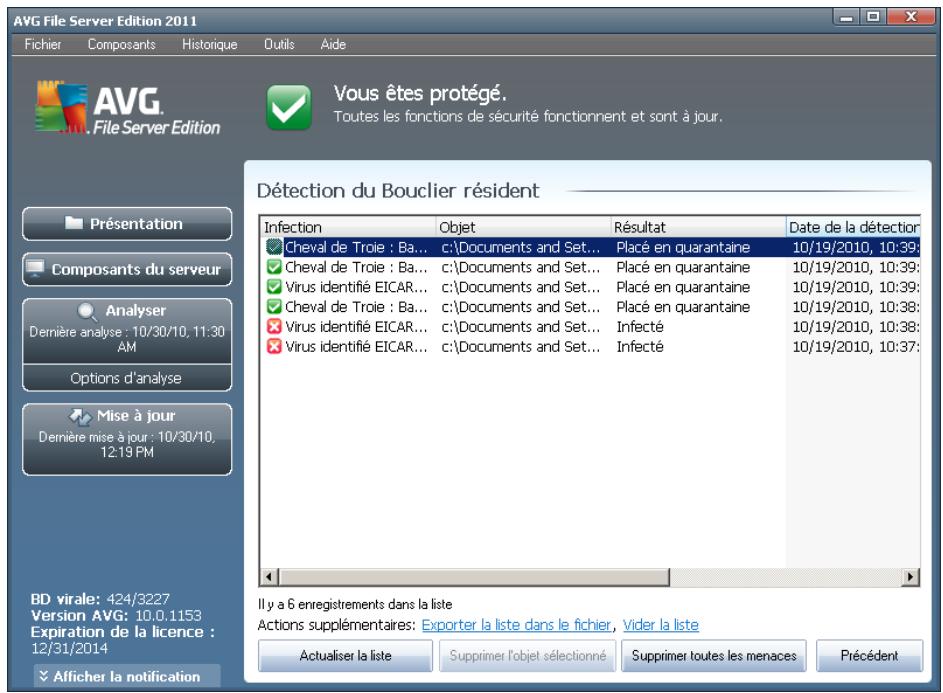
Task: Click green check icon of quarantined Virus identifié EICAR row
Action: pos(274,287)
